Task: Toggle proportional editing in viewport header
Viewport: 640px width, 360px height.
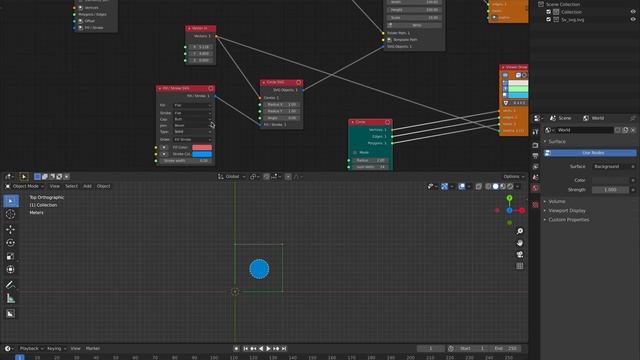Action: (288, 177)
